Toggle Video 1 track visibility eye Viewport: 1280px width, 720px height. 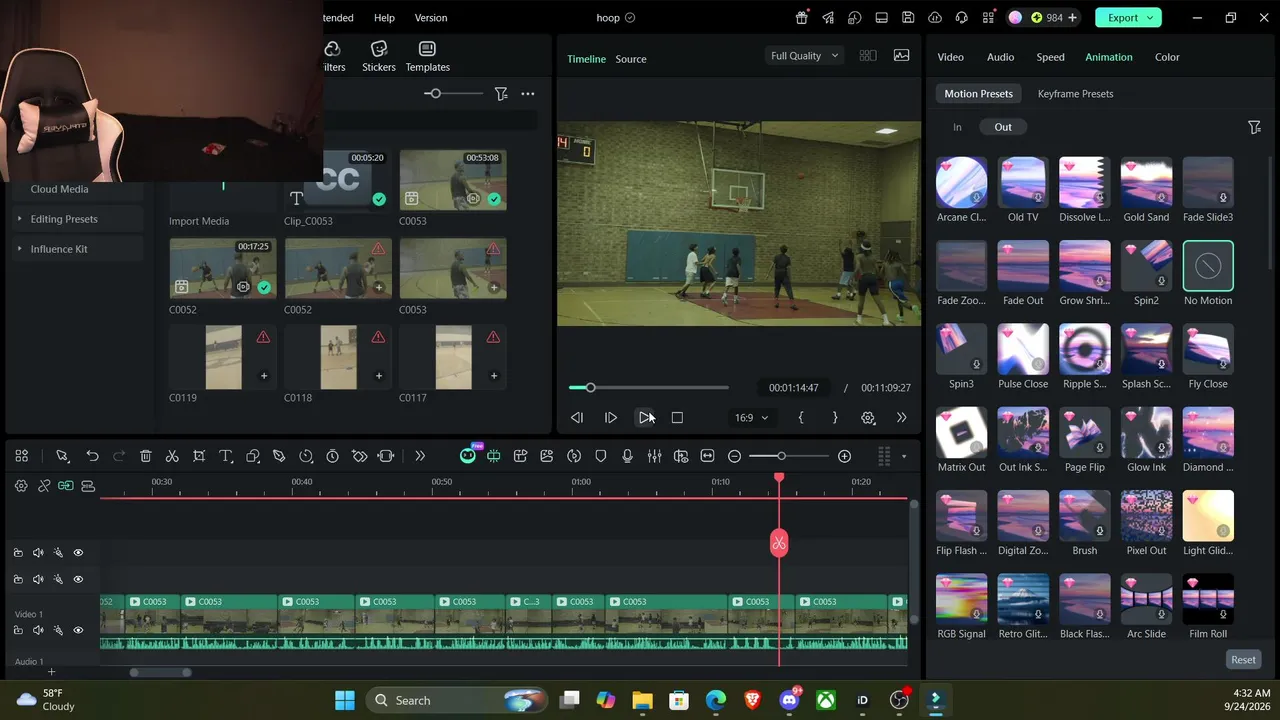coord(78,630)
